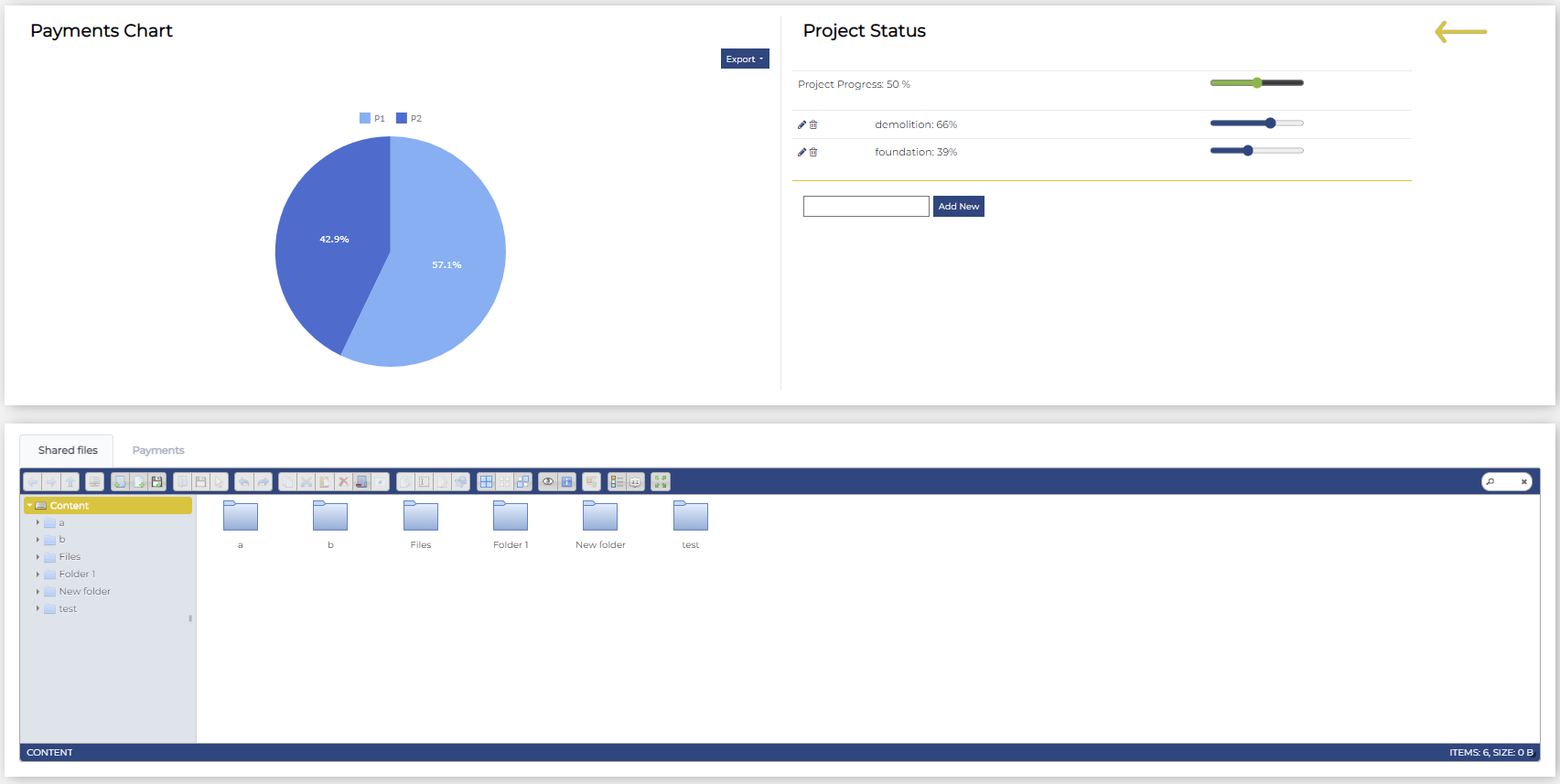Click the preview eye icon

click(x=548, y=482)
